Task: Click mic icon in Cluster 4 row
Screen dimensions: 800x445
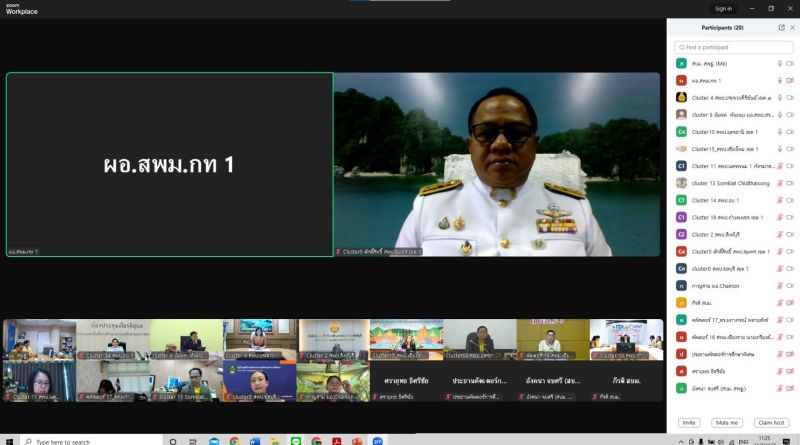Action: tap(780, 98)
